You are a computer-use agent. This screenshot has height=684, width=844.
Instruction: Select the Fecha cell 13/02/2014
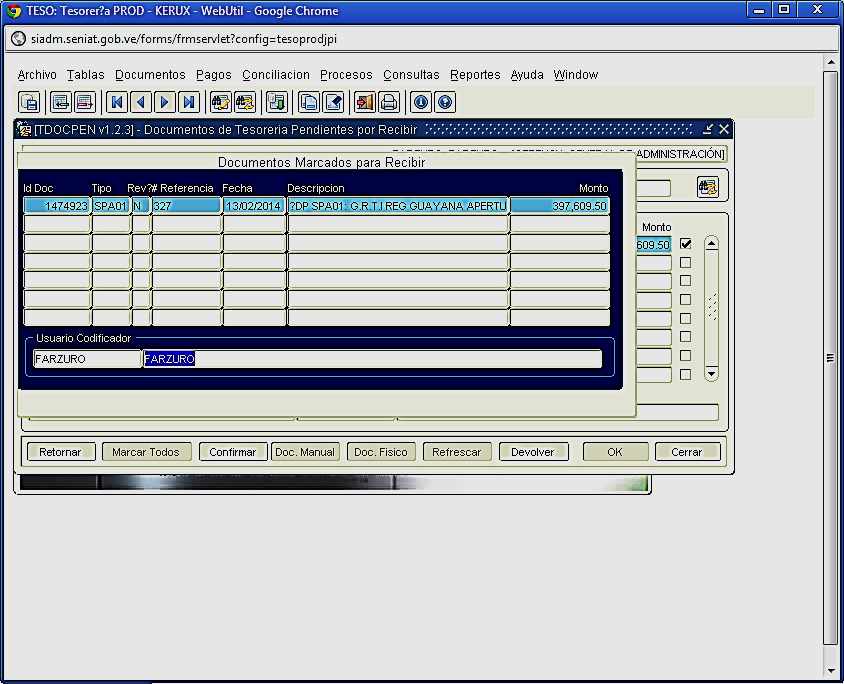tap(254, 206)
